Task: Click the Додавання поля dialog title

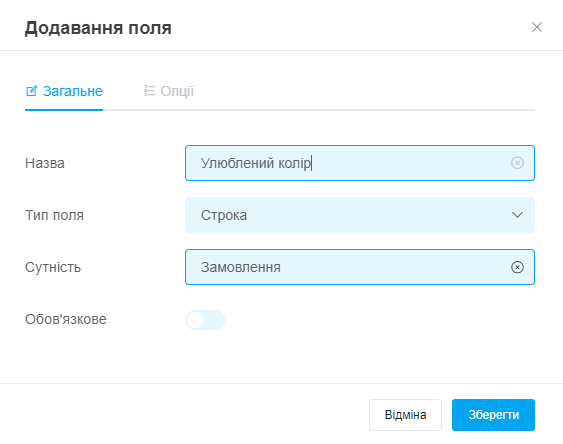Action: click(98, 28)
